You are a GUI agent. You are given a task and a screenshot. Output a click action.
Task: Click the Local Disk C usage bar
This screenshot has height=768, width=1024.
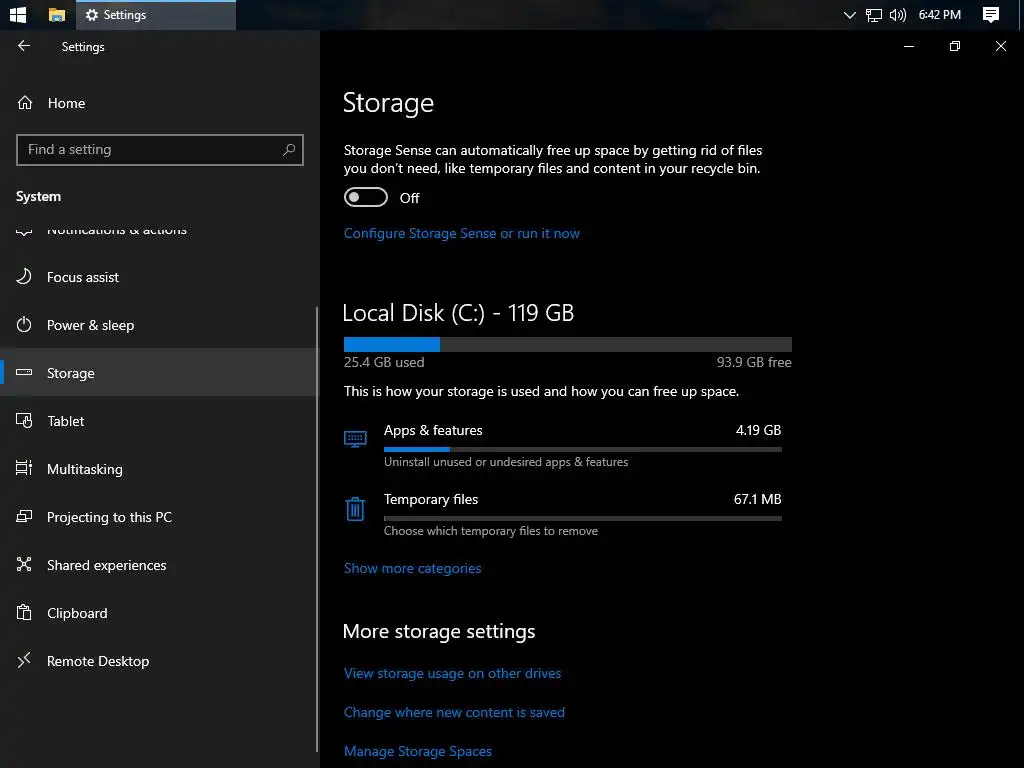click(x=568, y=344)
